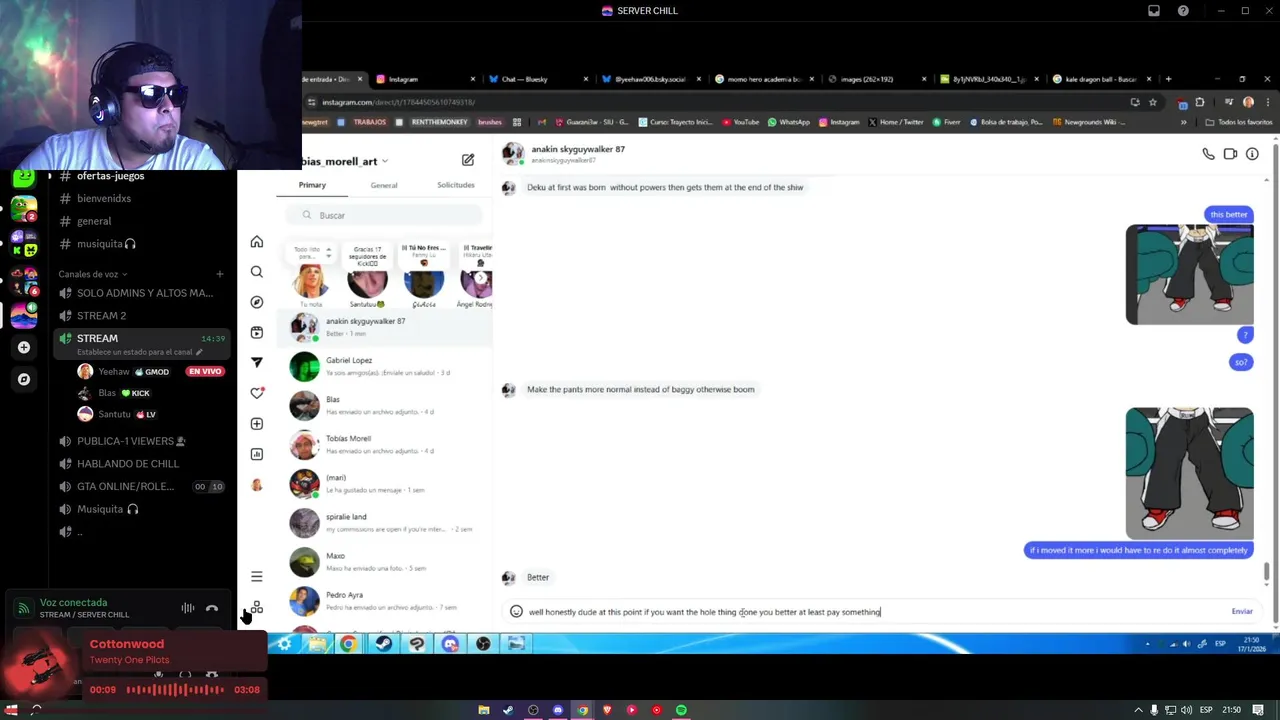1280x720 pixels.
Task: Open Chrome icon in streamed taskbar
Action: (x=348, y=644)
